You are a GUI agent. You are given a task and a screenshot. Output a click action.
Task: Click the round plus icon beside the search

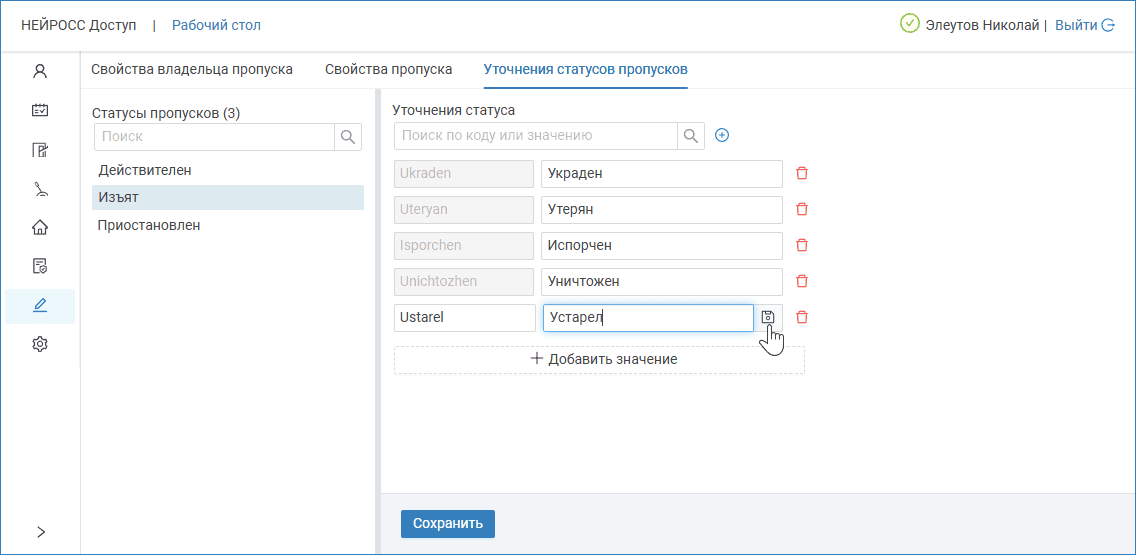(x=722, y=136)
